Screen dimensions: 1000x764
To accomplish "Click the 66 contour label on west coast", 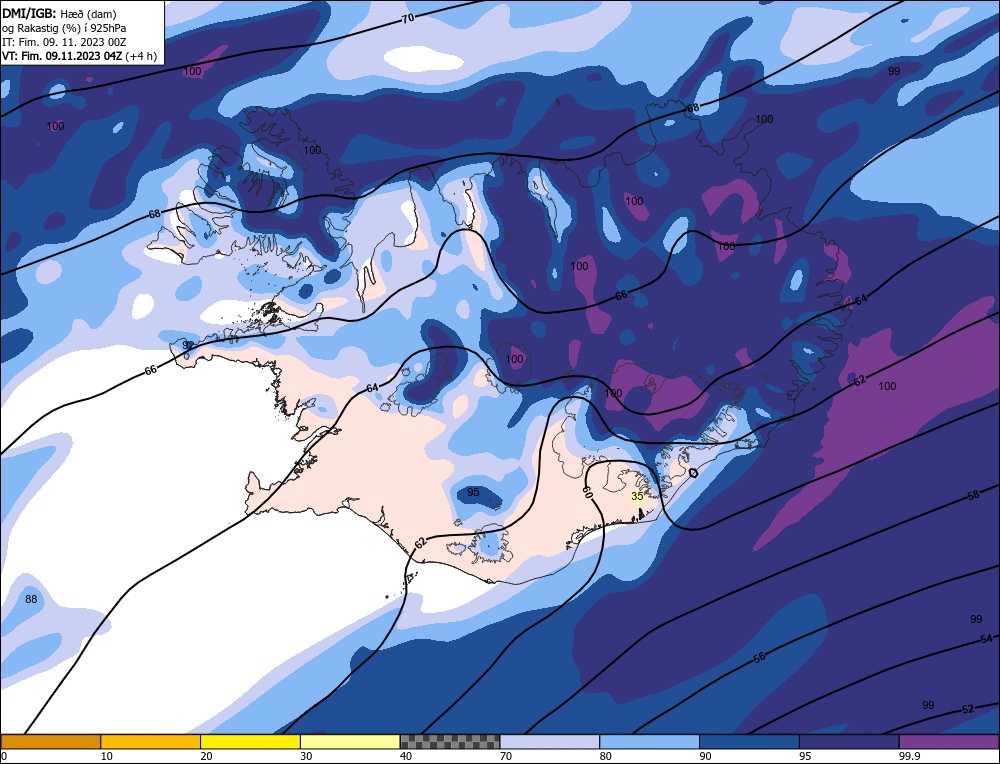I will [151, 370].
